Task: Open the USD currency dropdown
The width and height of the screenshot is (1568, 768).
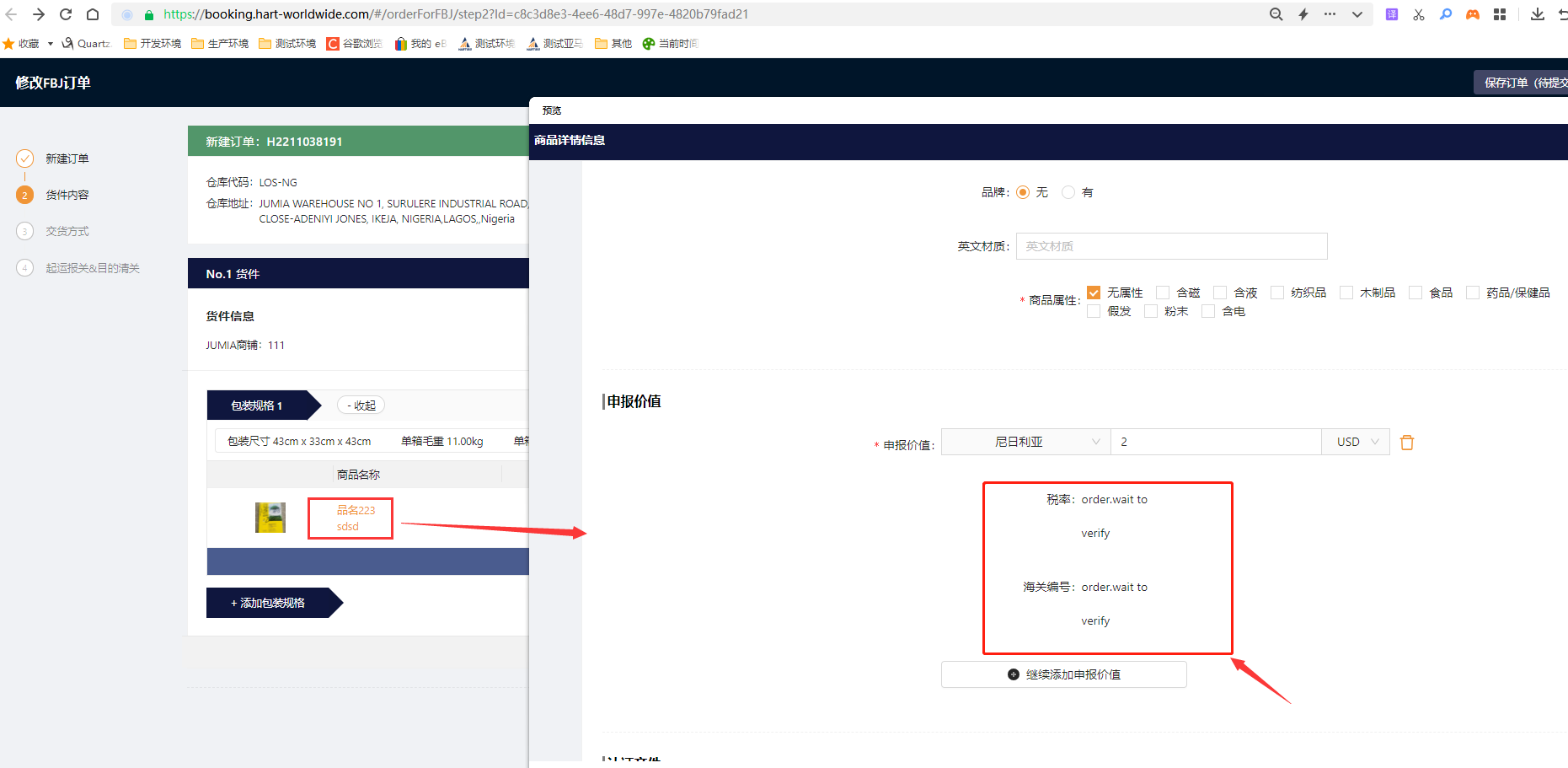Action: (x=1356, y=442)
